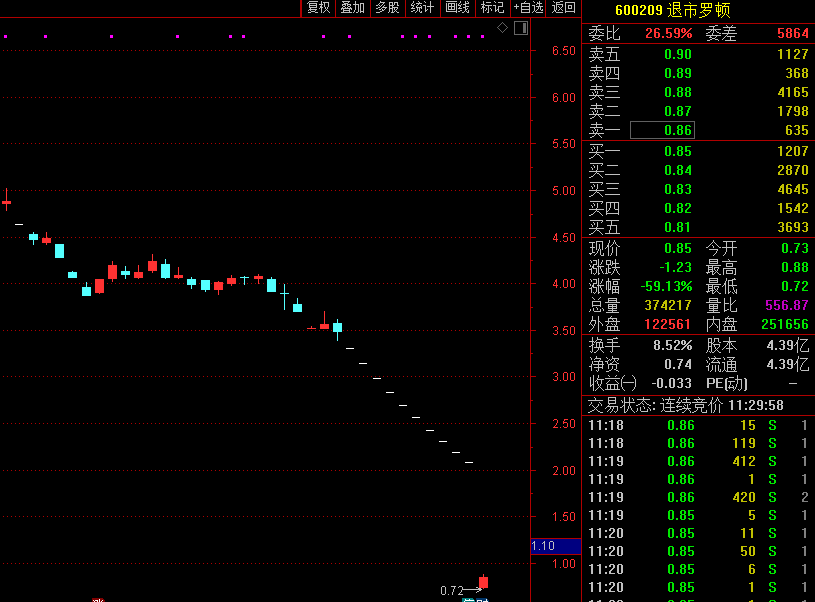This screenshot has width=815, height=602.
Task: Activate the 画线 drawing tool
Action: point(457,8)
